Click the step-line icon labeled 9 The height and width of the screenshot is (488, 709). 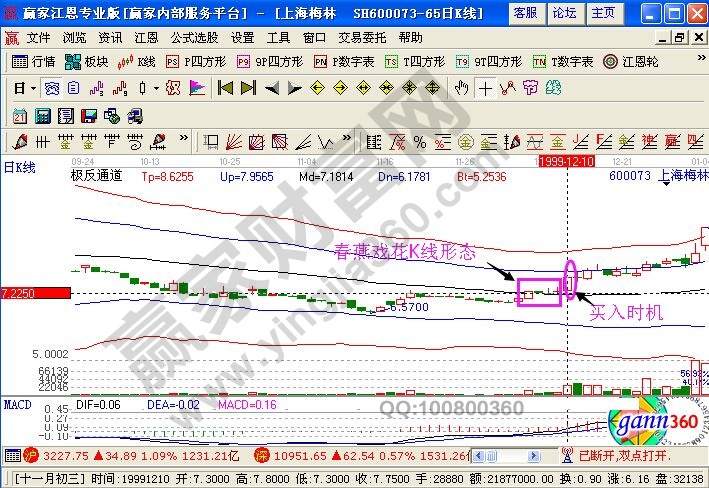[x=119, y=88]
